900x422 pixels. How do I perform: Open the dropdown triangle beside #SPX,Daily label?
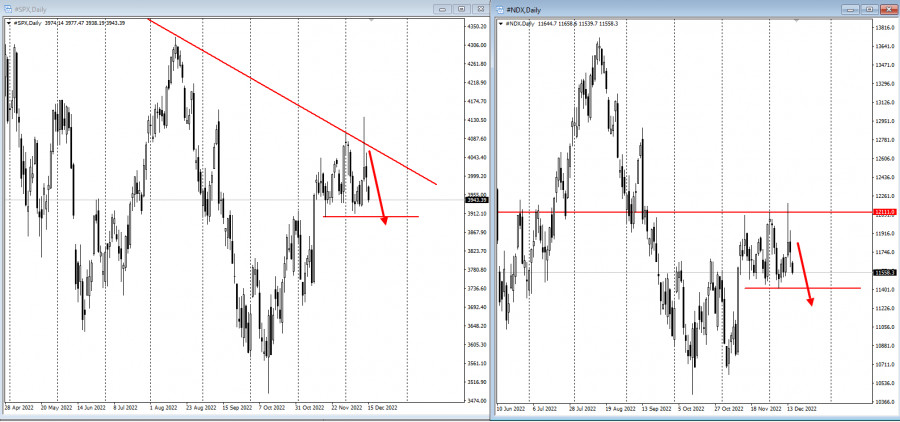tap(9, 22)
